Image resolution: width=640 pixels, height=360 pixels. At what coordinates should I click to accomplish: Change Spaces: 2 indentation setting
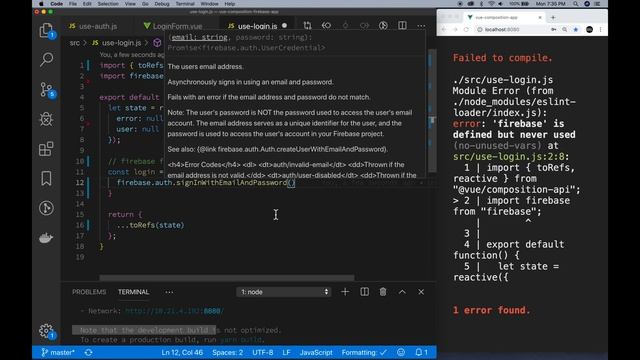(x=227, y=352)
